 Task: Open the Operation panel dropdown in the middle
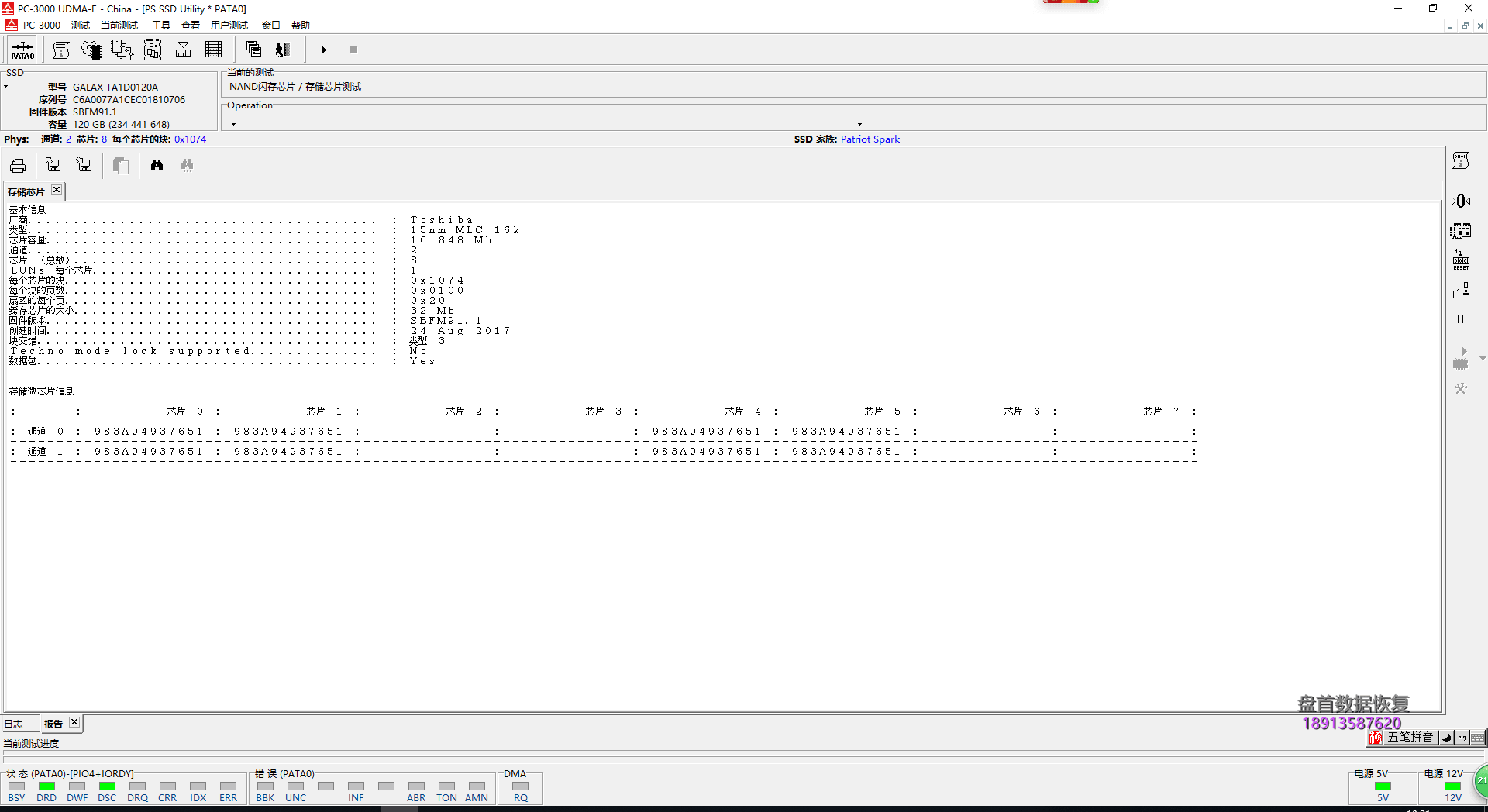[x=859, y=124]
